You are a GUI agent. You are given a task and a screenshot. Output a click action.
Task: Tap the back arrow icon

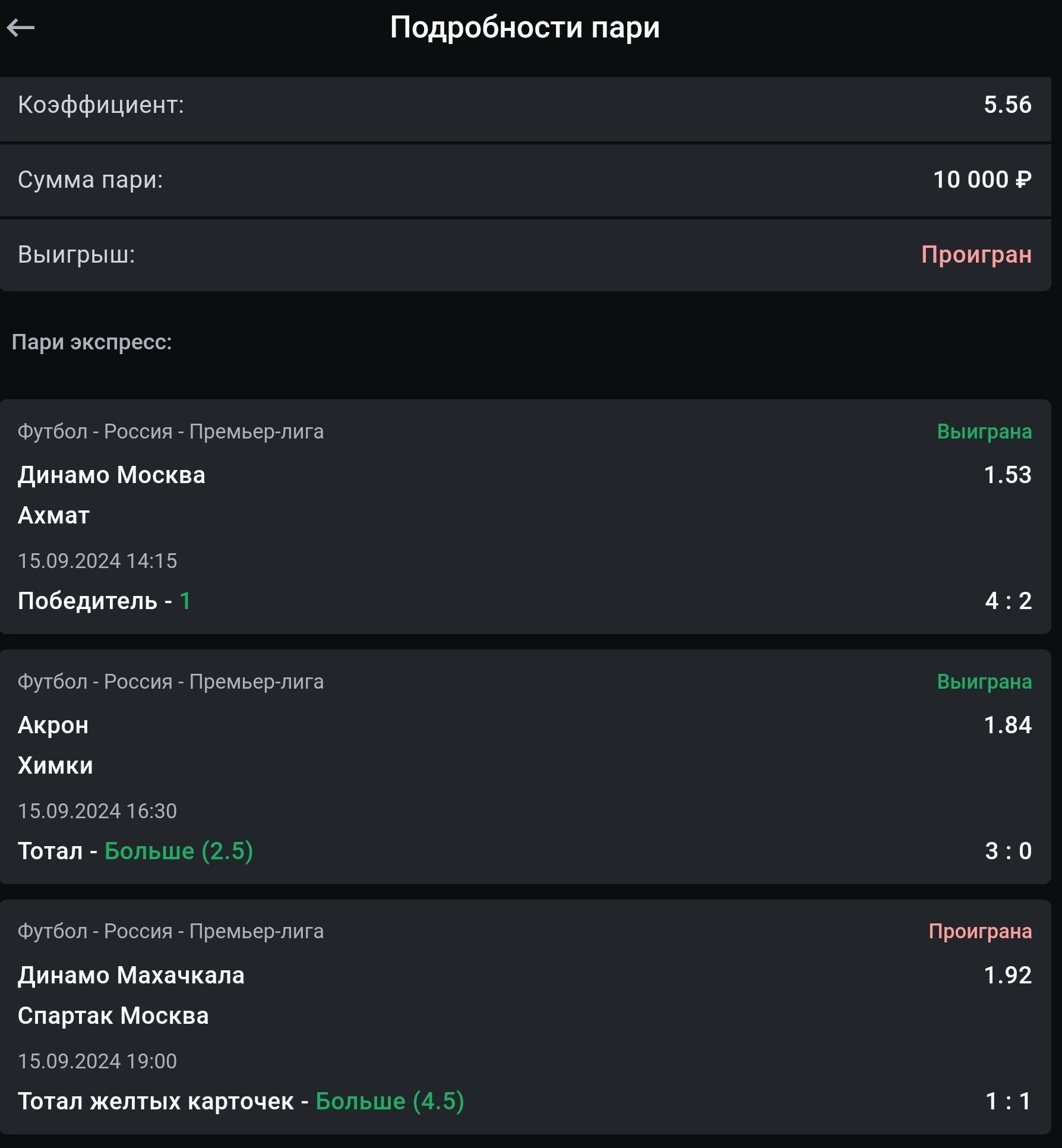point(21,27)
